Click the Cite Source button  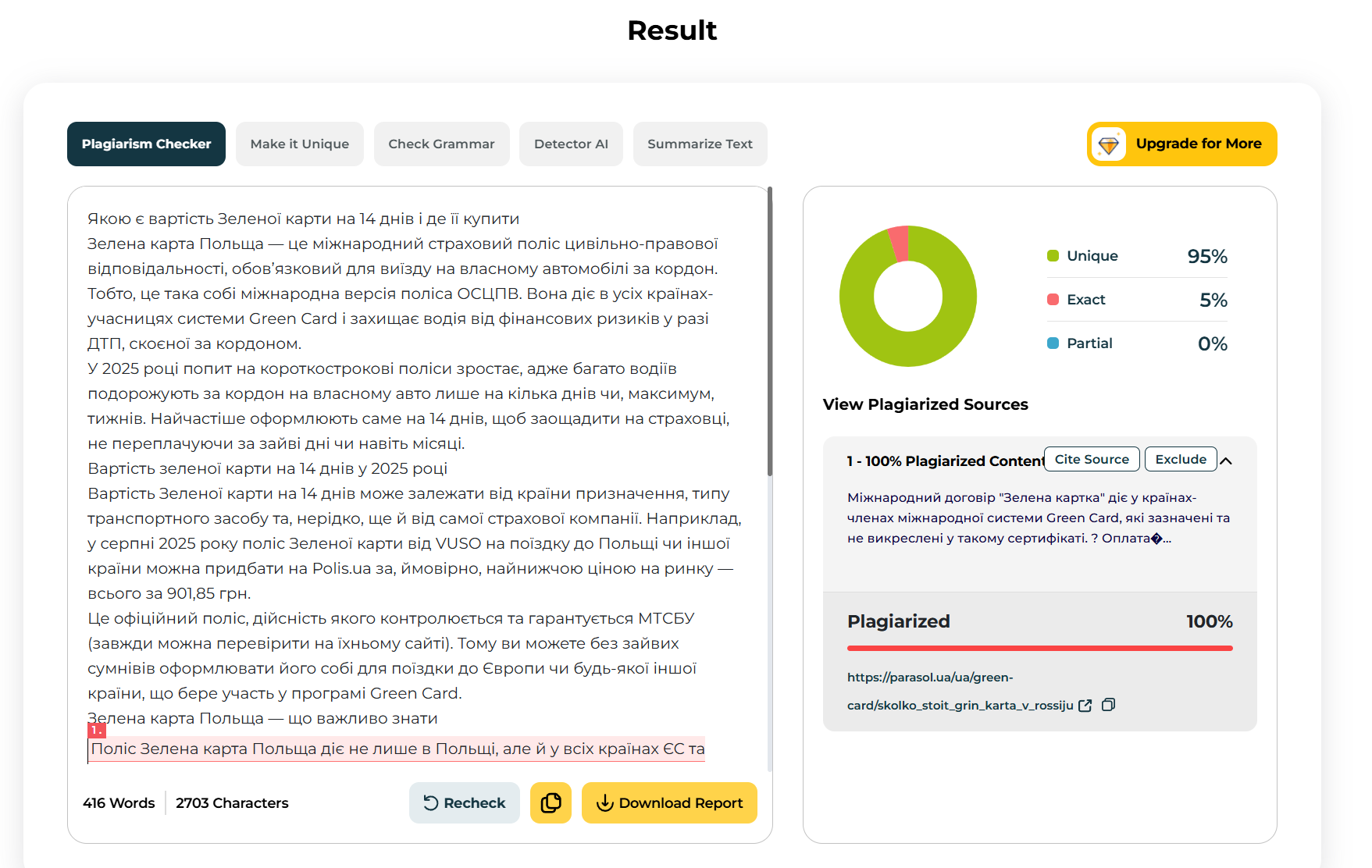(1092, 459)
